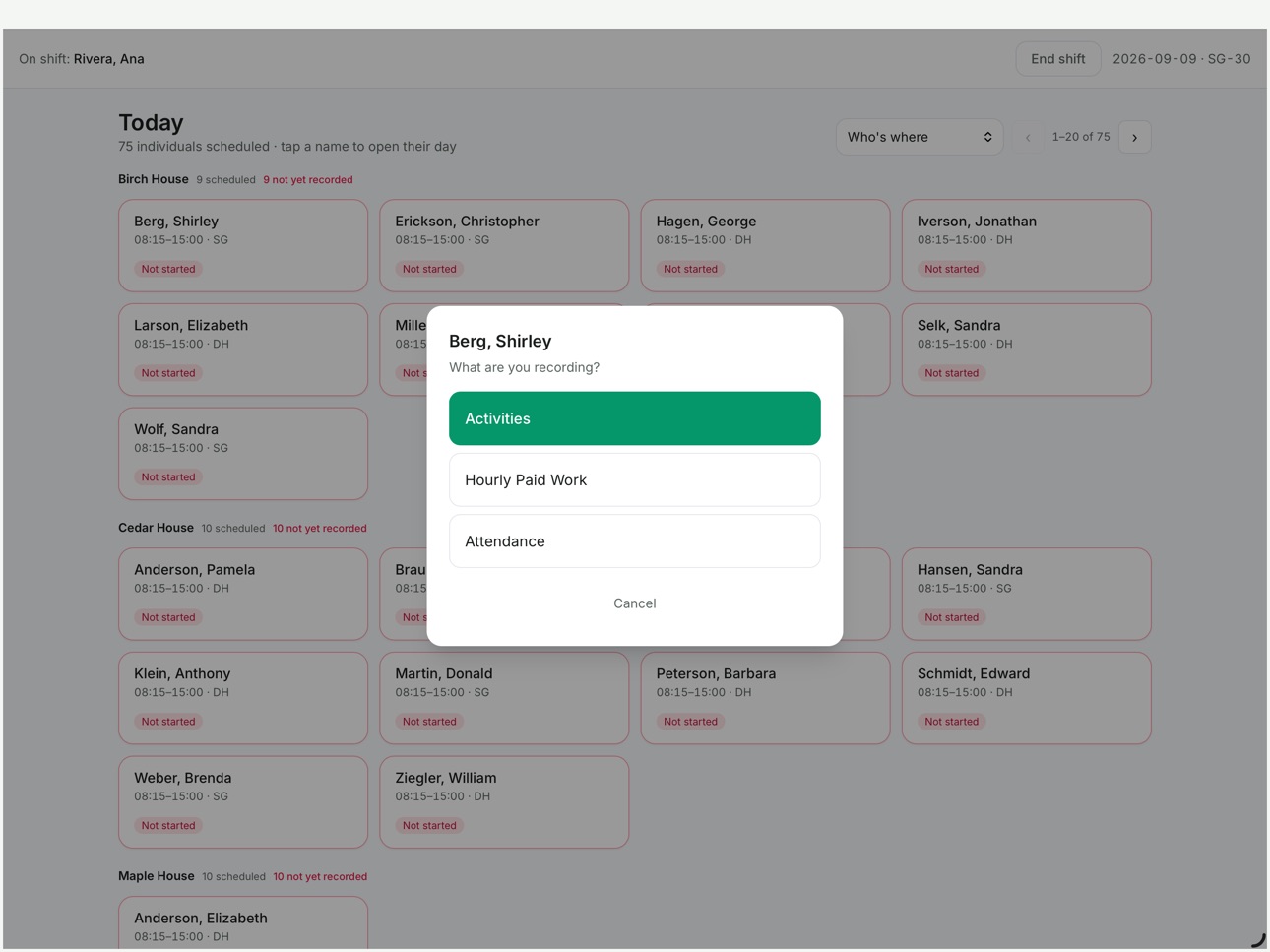Image resolution: width=1270 pixels, height=952 pixels.
Task: Click Berg, Shirley's card behind the dialog
Action: point(243,245)
